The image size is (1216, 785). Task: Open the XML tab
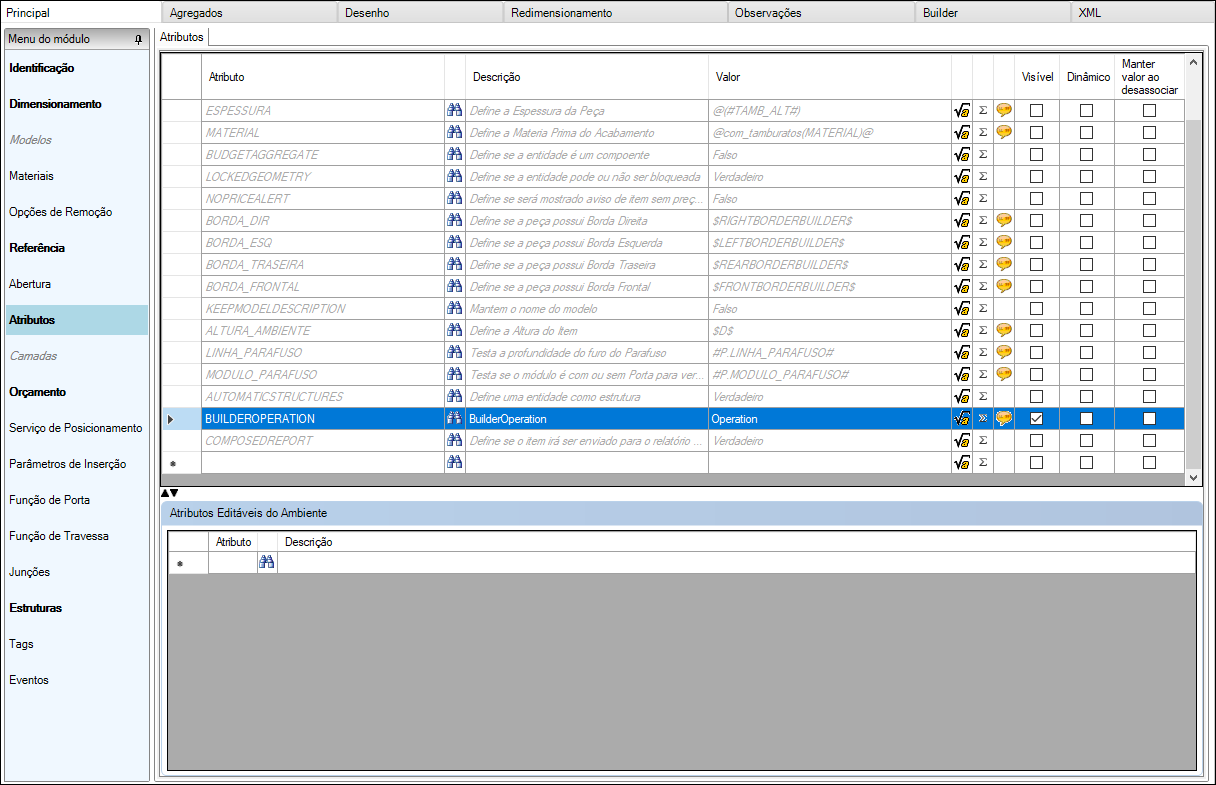1089,13
